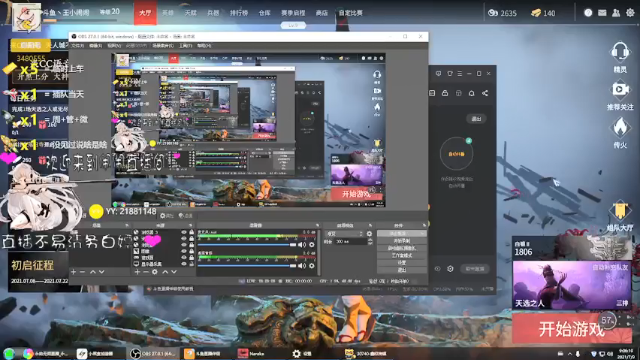Click the 传火 flame icon
Image resolution: width=640 pixels, height=360 pixels.
(x=620, y=127)
